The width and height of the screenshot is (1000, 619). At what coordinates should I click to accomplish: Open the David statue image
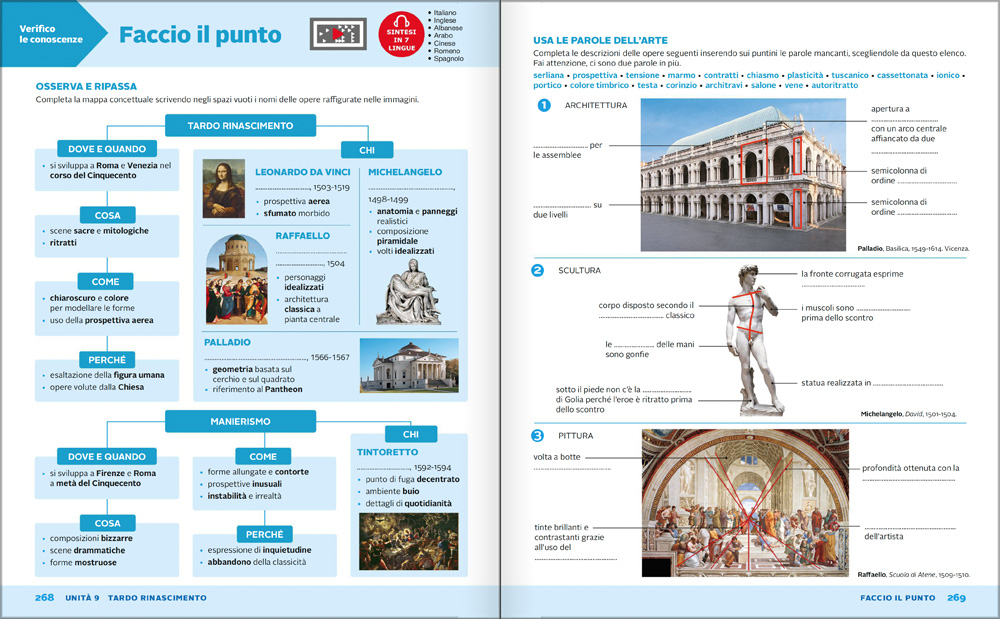click(x=753, y=340)
